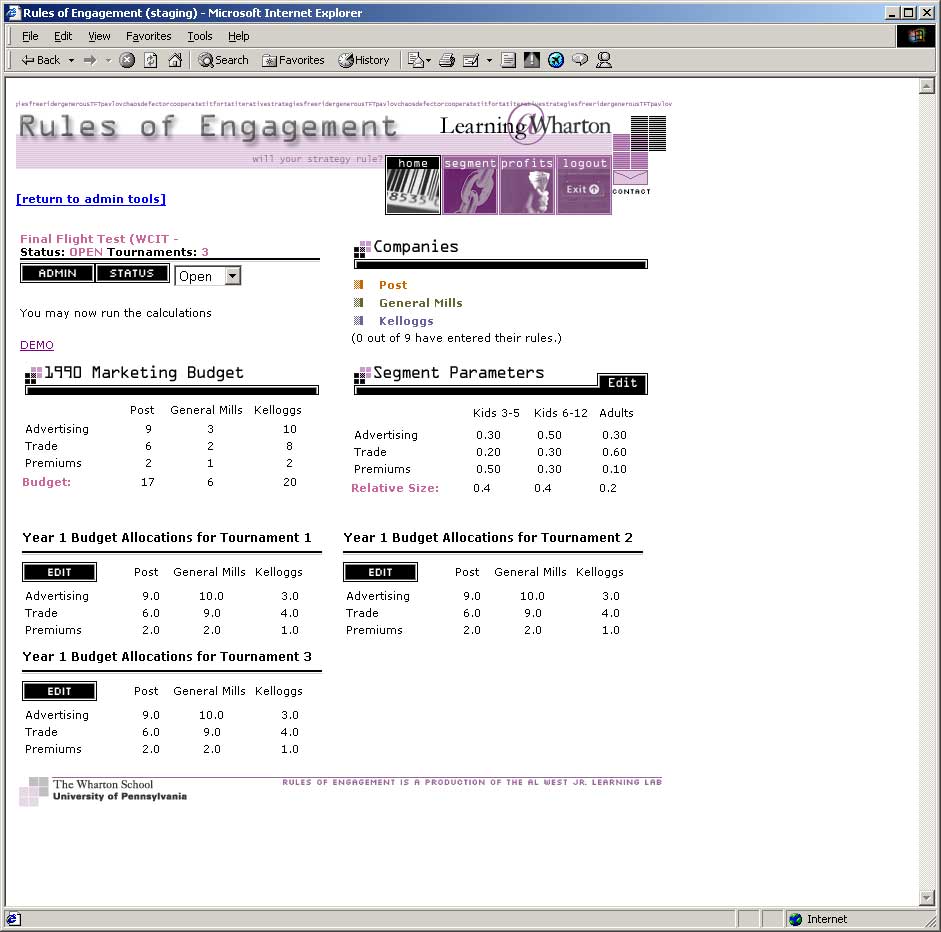Screen dimensions: 941x932
Task: Open the View menu
Action: click(99, 36)
